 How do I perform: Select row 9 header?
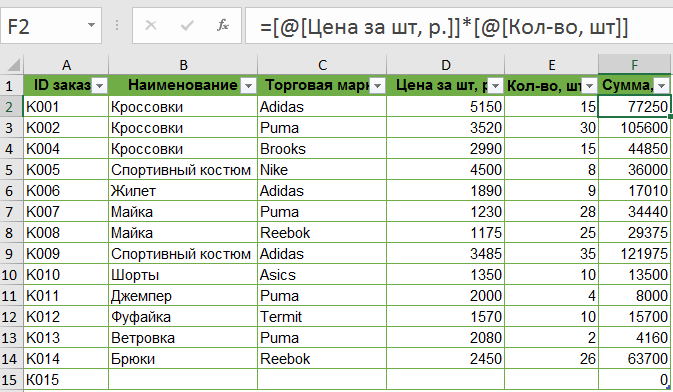(x=9, y=254)
